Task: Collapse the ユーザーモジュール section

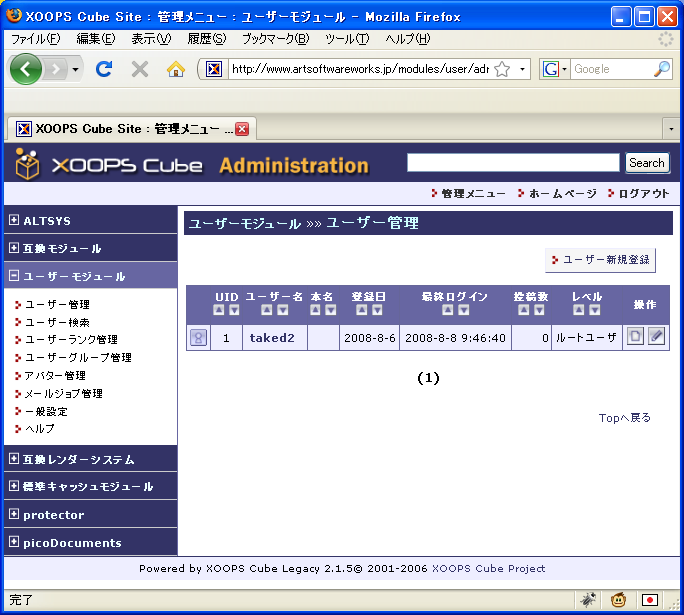Action: (x=14, y=276)
